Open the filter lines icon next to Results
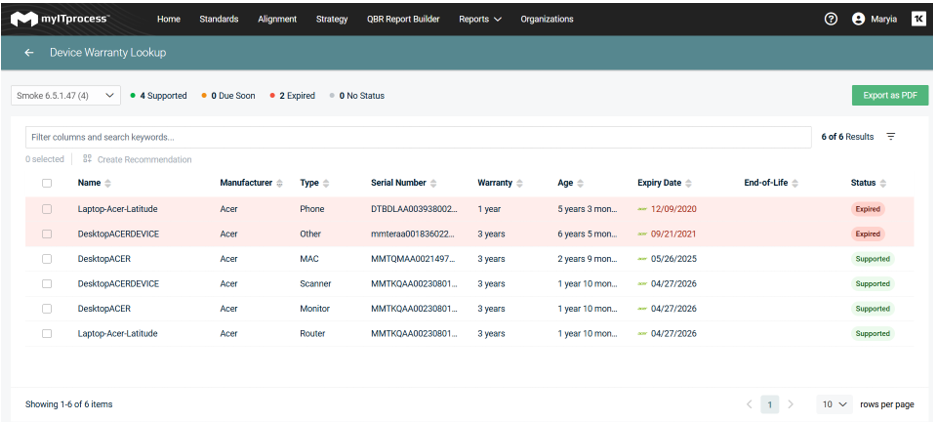The height and width of the screenshot is (432, 933). 891,137
